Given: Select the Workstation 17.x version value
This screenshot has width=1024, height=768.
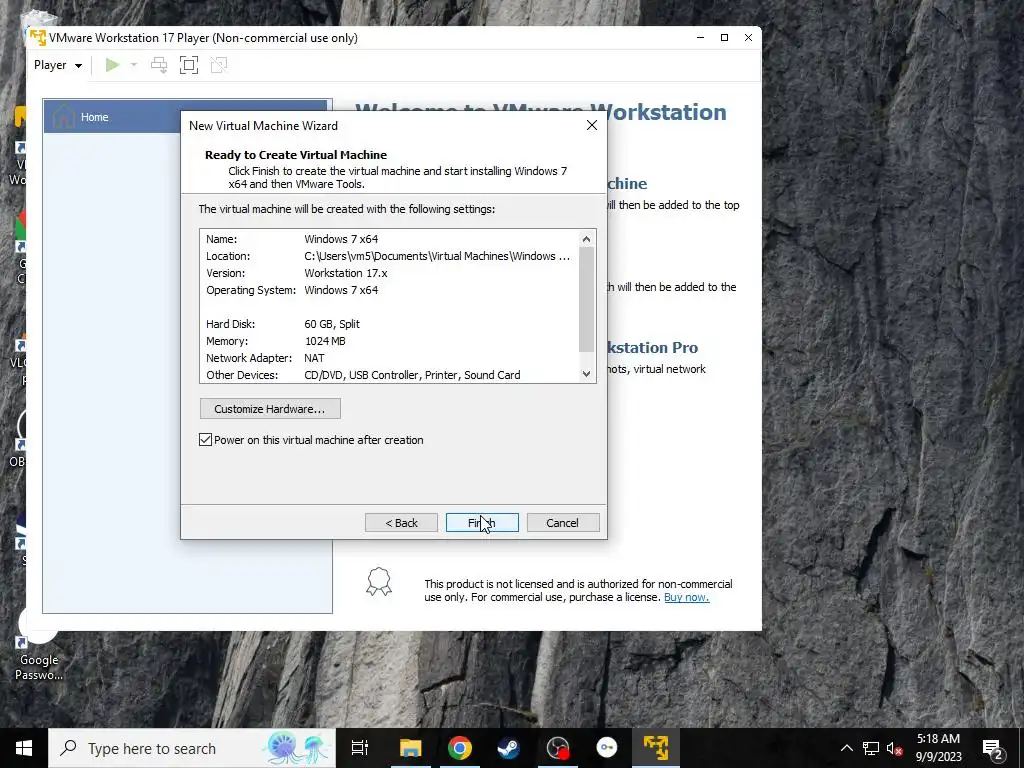Looking at the screenshot, I should [x=345, y=273].
